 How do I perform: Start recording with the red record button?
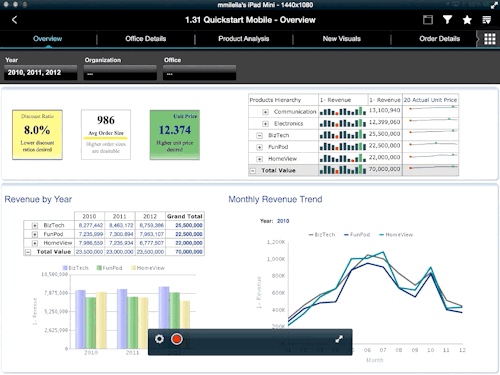(177, 339)
